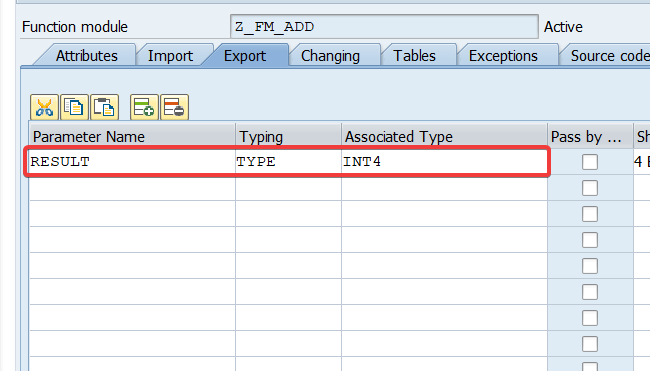This screenshot has width=650, height=371.
Task: Toggle the third row Pass by Value checkbox
Action: 589,214
